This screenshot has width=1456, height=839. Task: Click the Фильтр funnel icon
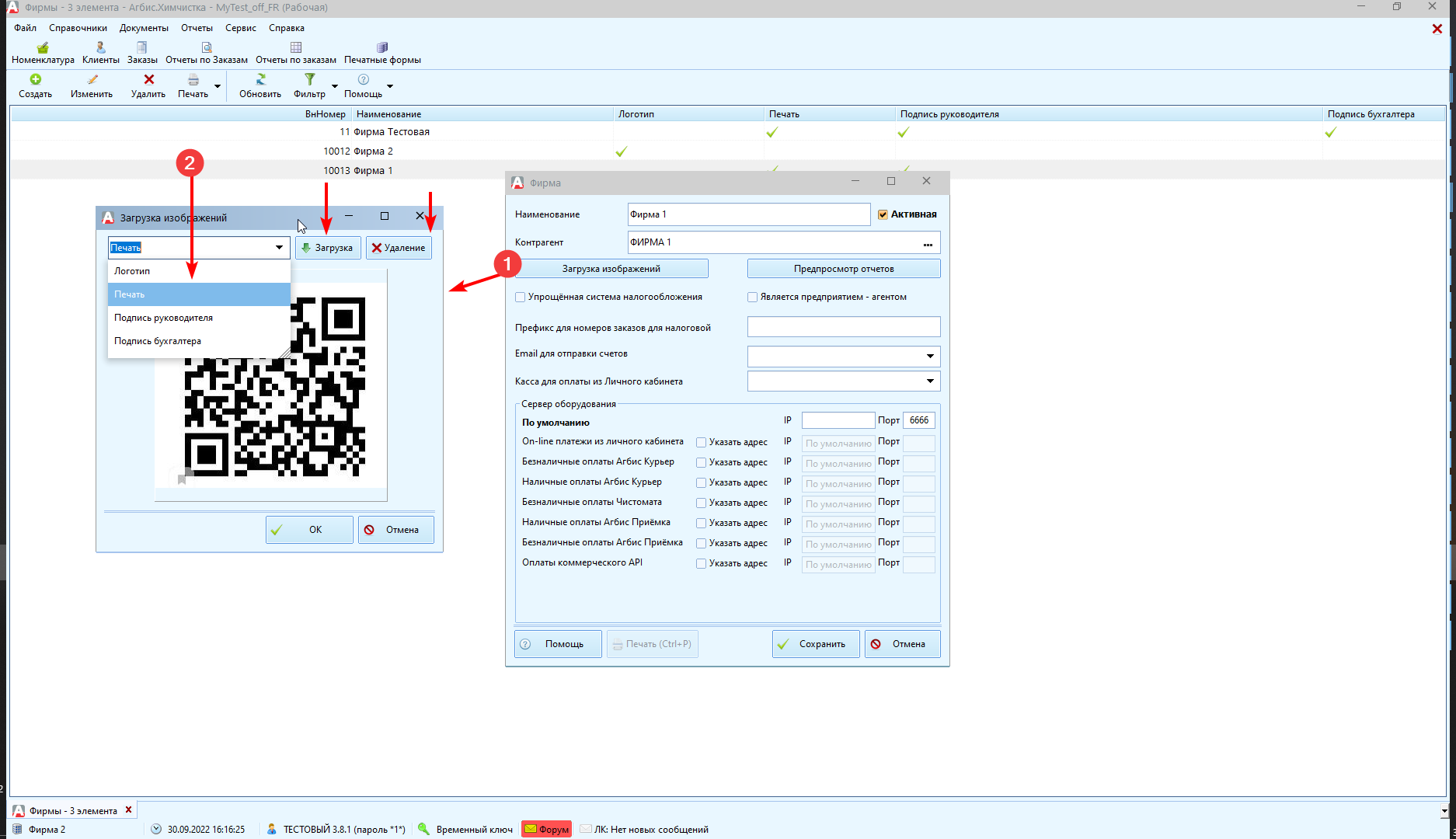pyautogui.click(x=309, y=79)
